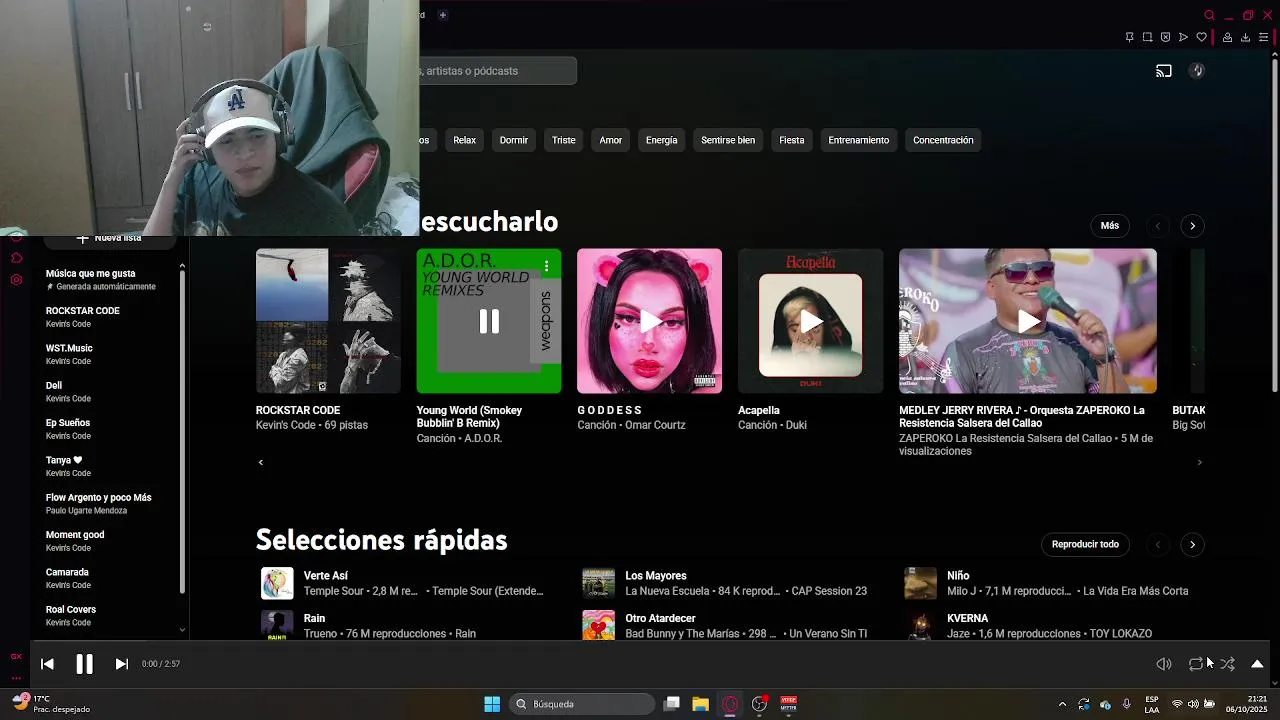Click the red search icon in title bar
The image size is (1280, 720).
click(1209, 15)
